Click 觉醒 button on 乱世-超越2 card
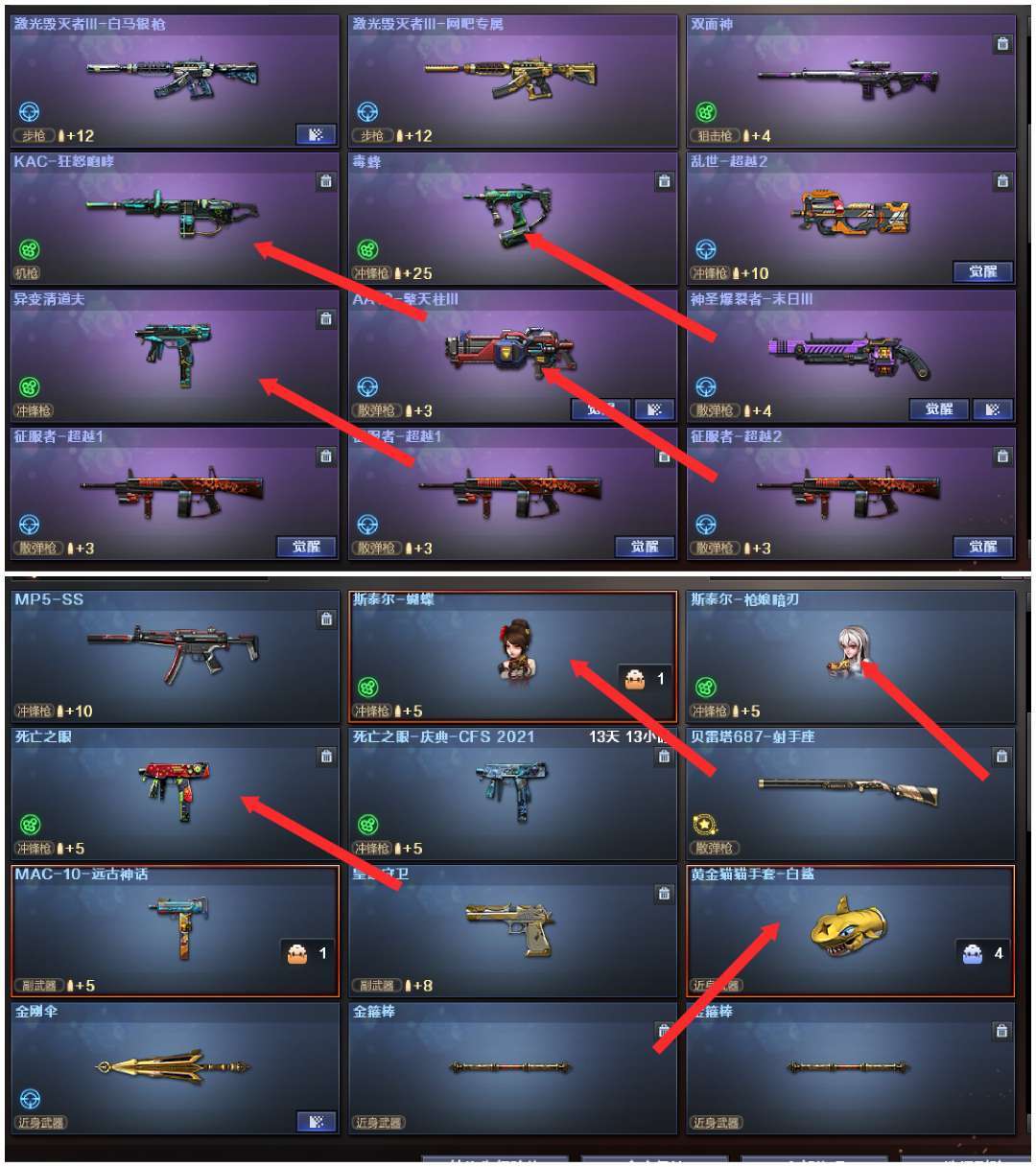This screenshot has height=1167, width=1036. point(982,272)
